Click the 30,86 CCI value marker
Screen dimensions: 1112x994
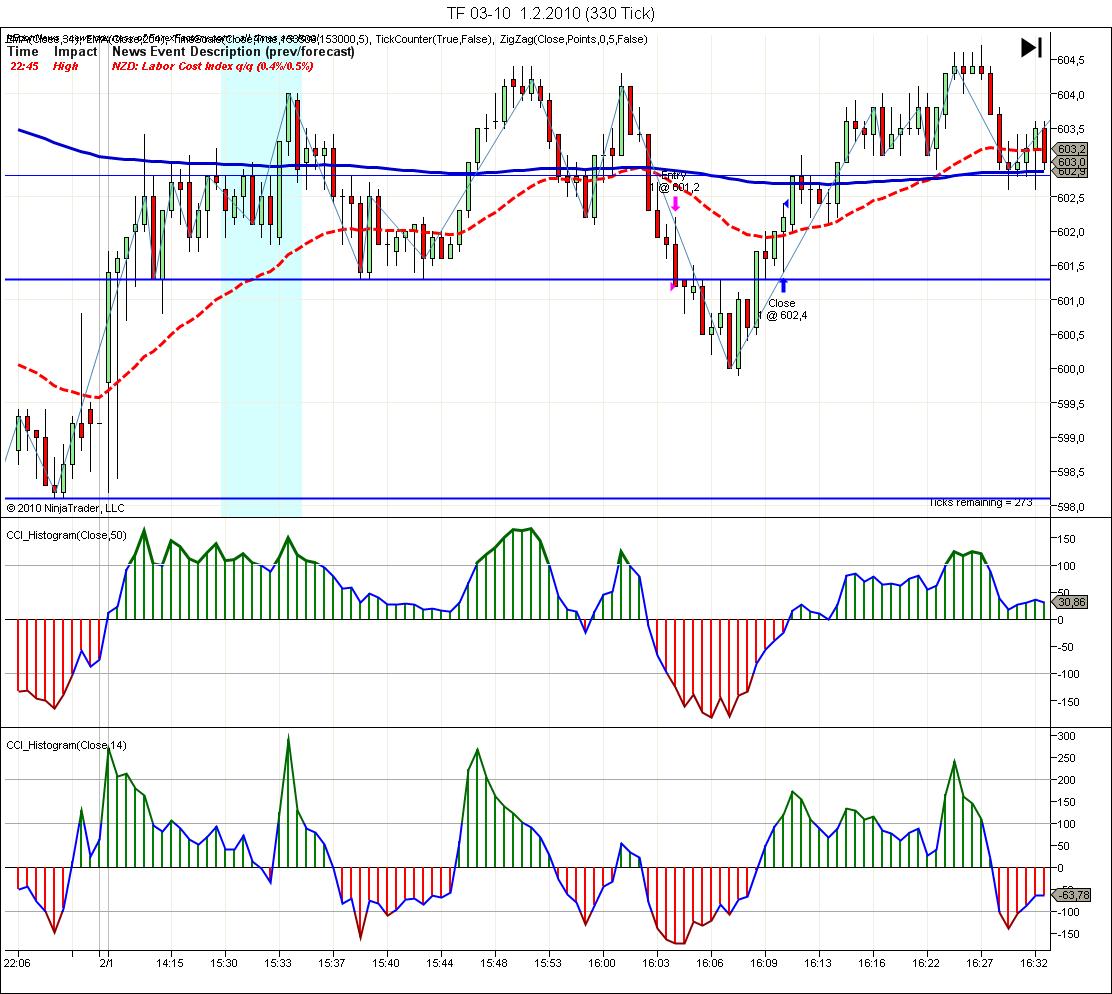click(x=1071, y=602)
